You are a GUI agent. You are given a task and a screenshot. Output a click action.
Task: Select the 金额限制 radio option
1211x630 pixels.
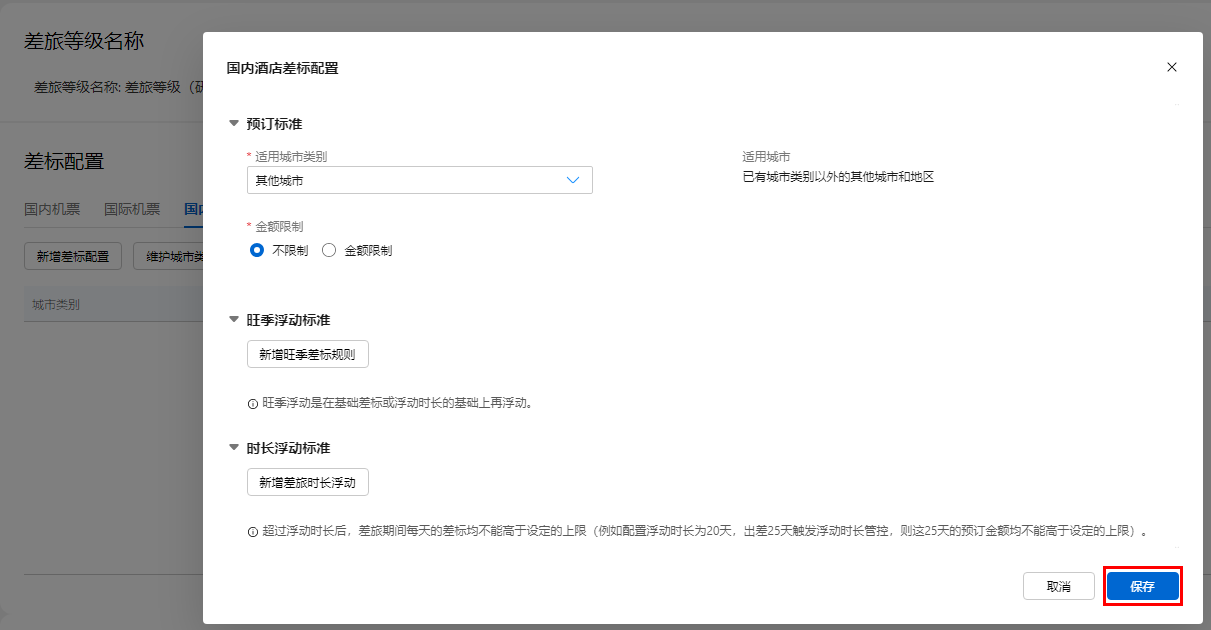329,251
